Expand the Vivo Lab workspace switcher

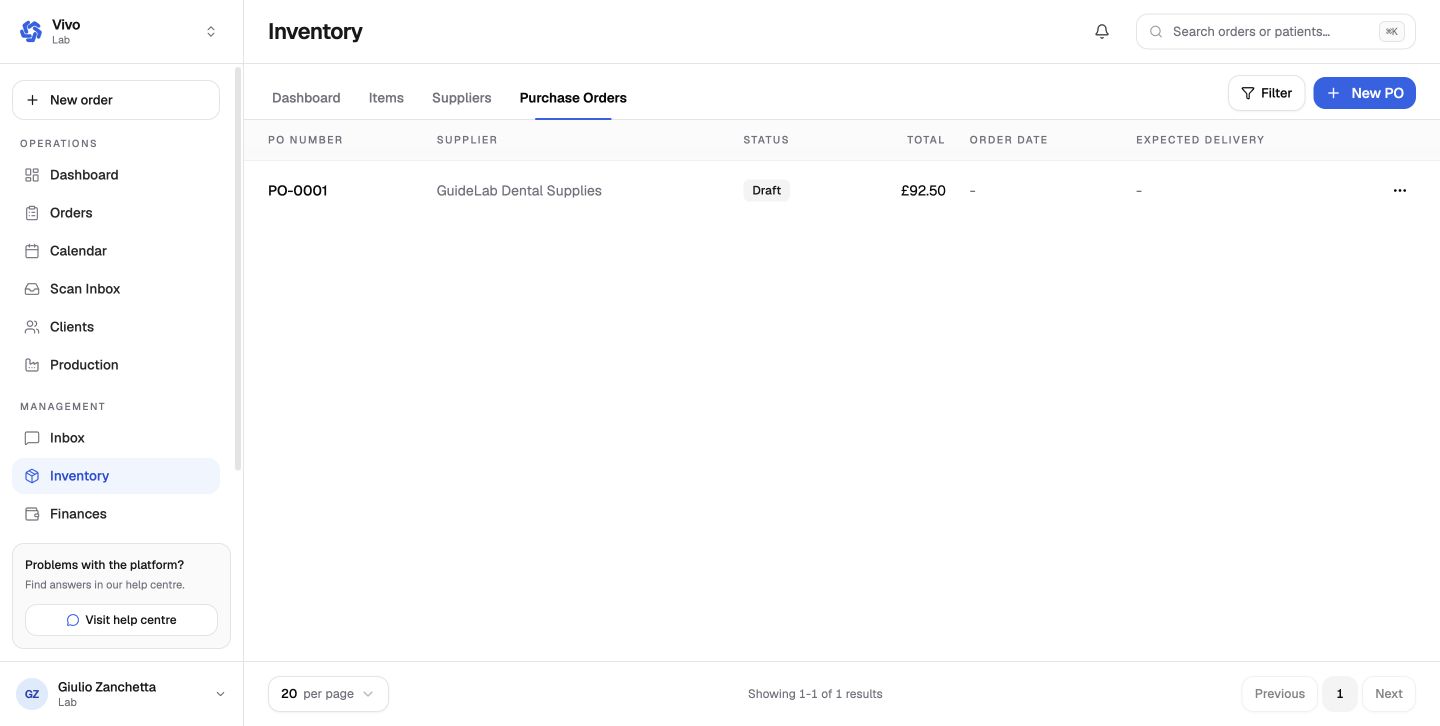click(x=211, y=32)
